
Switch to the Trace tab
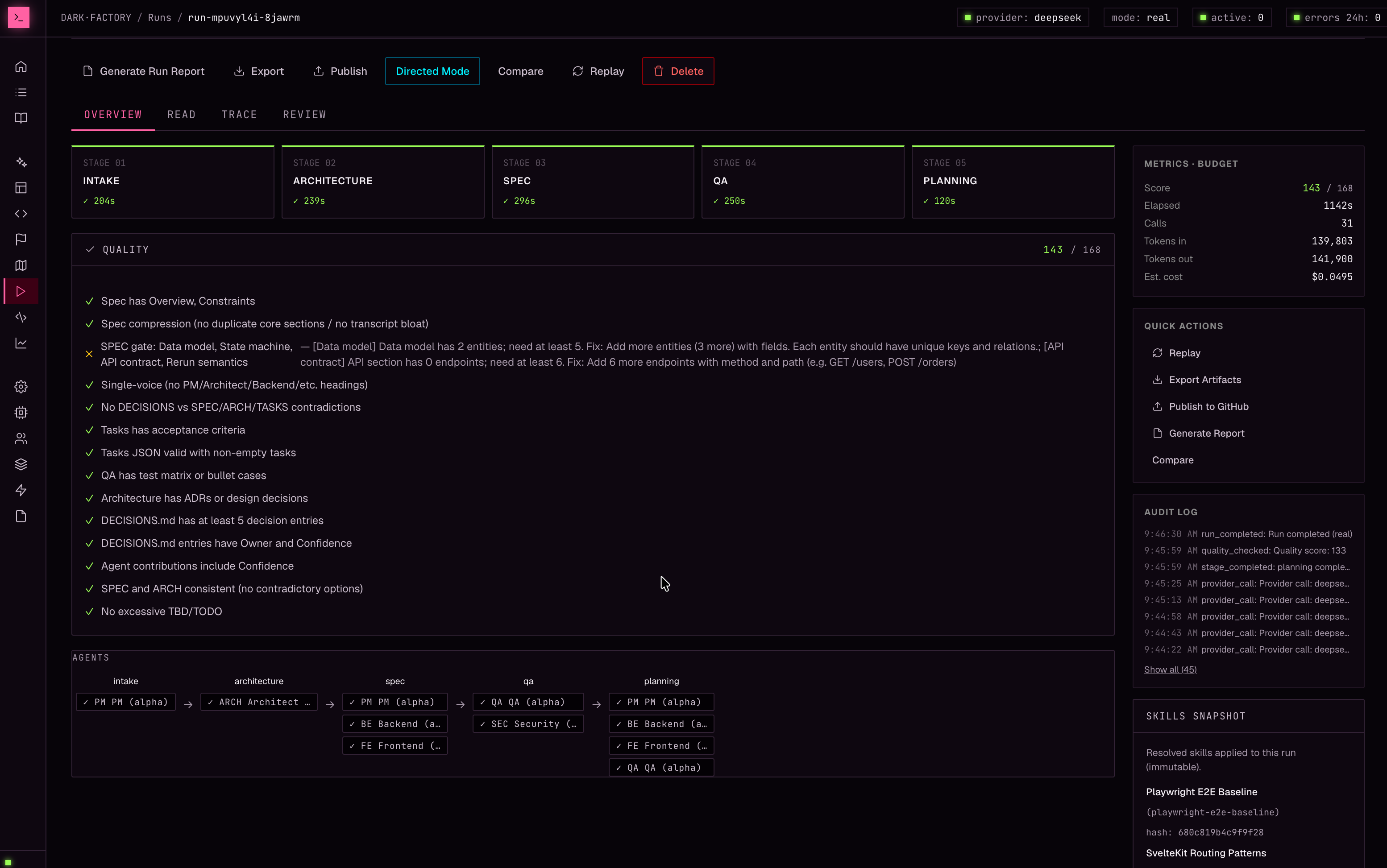pyautogui.click(x=240, y=115)
